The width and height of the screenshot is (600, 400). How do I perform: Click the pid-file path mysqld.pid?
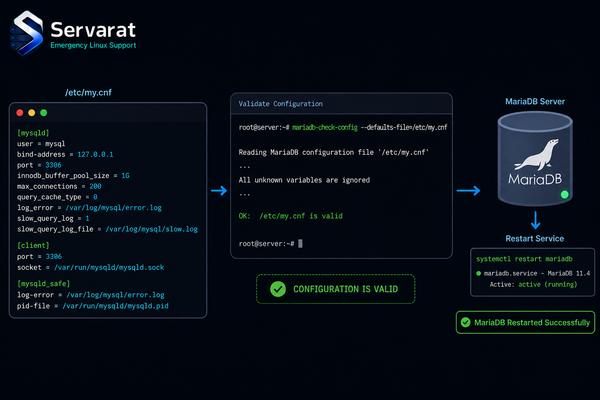(x=116, y=306)
